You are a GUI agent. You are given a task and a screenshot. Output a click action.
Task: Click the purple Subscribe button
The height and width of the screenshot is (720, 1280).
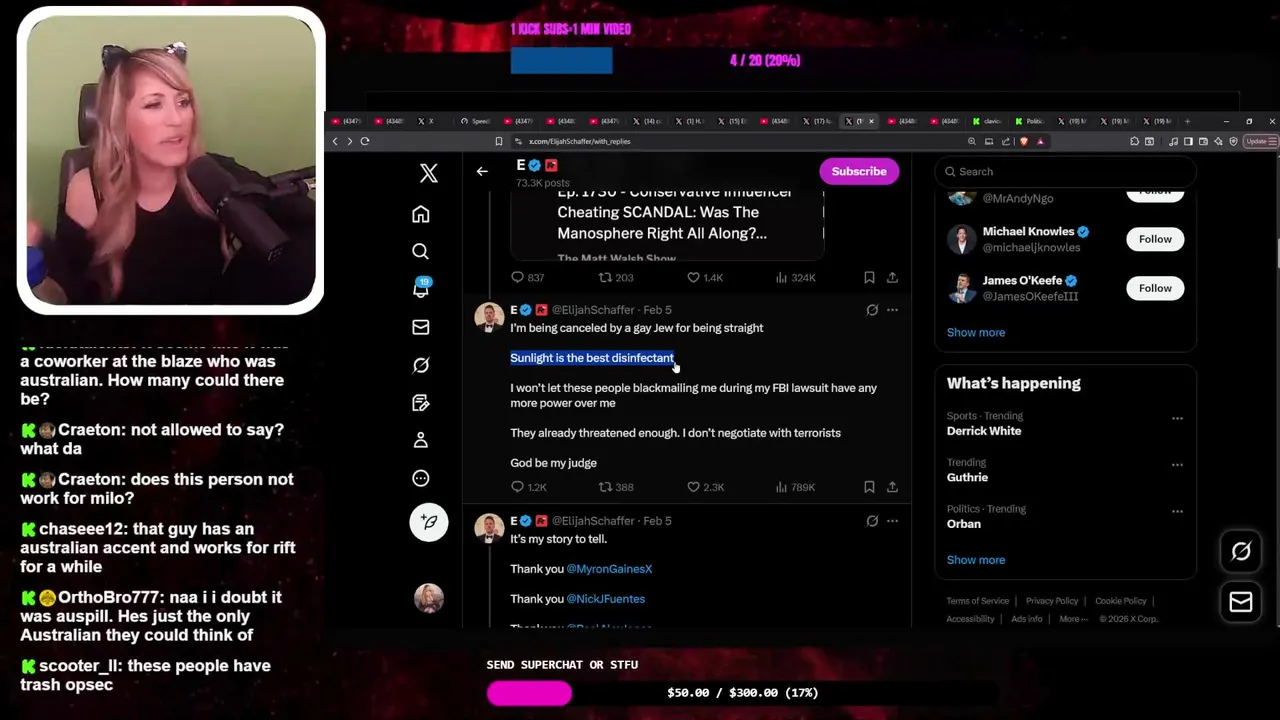[x=859, y=171]
